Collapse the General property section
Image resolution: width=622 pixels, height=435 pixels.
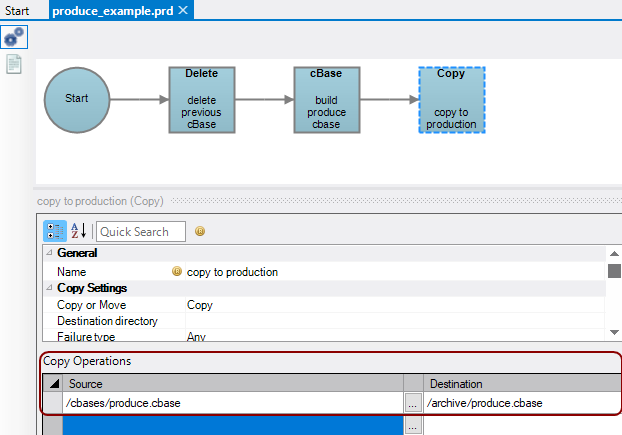49,254
